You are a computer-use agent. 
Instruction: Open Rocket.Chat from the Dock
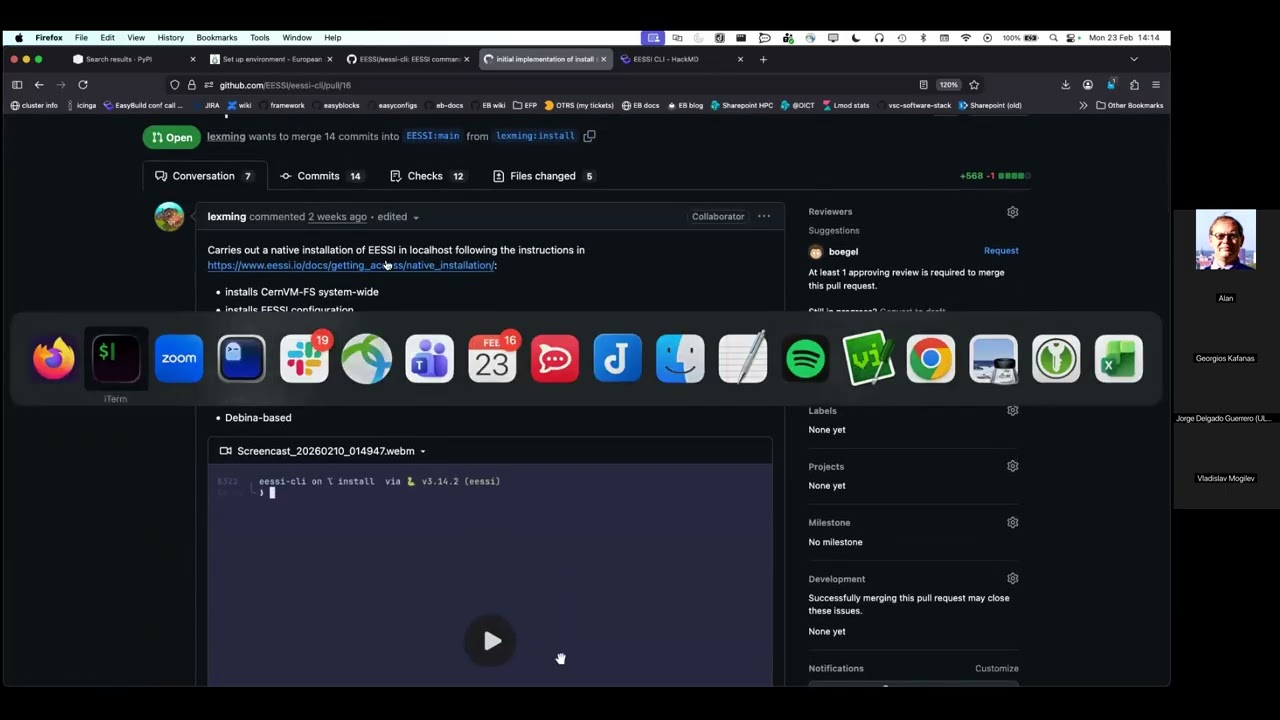click(555, 359)
